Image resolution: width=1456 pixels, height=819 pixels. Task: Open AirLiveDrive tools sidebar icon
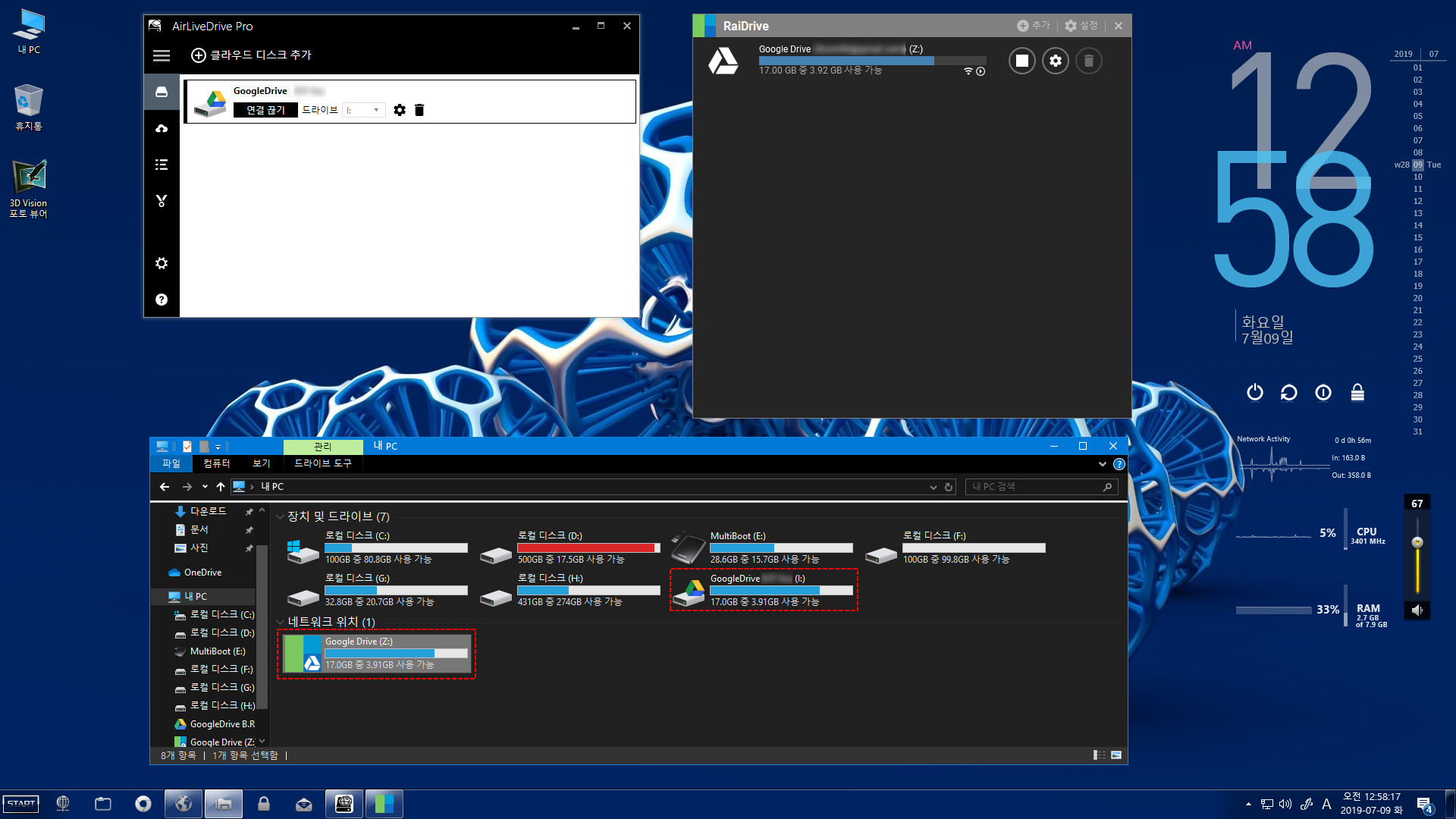click(x=162, y=201)
